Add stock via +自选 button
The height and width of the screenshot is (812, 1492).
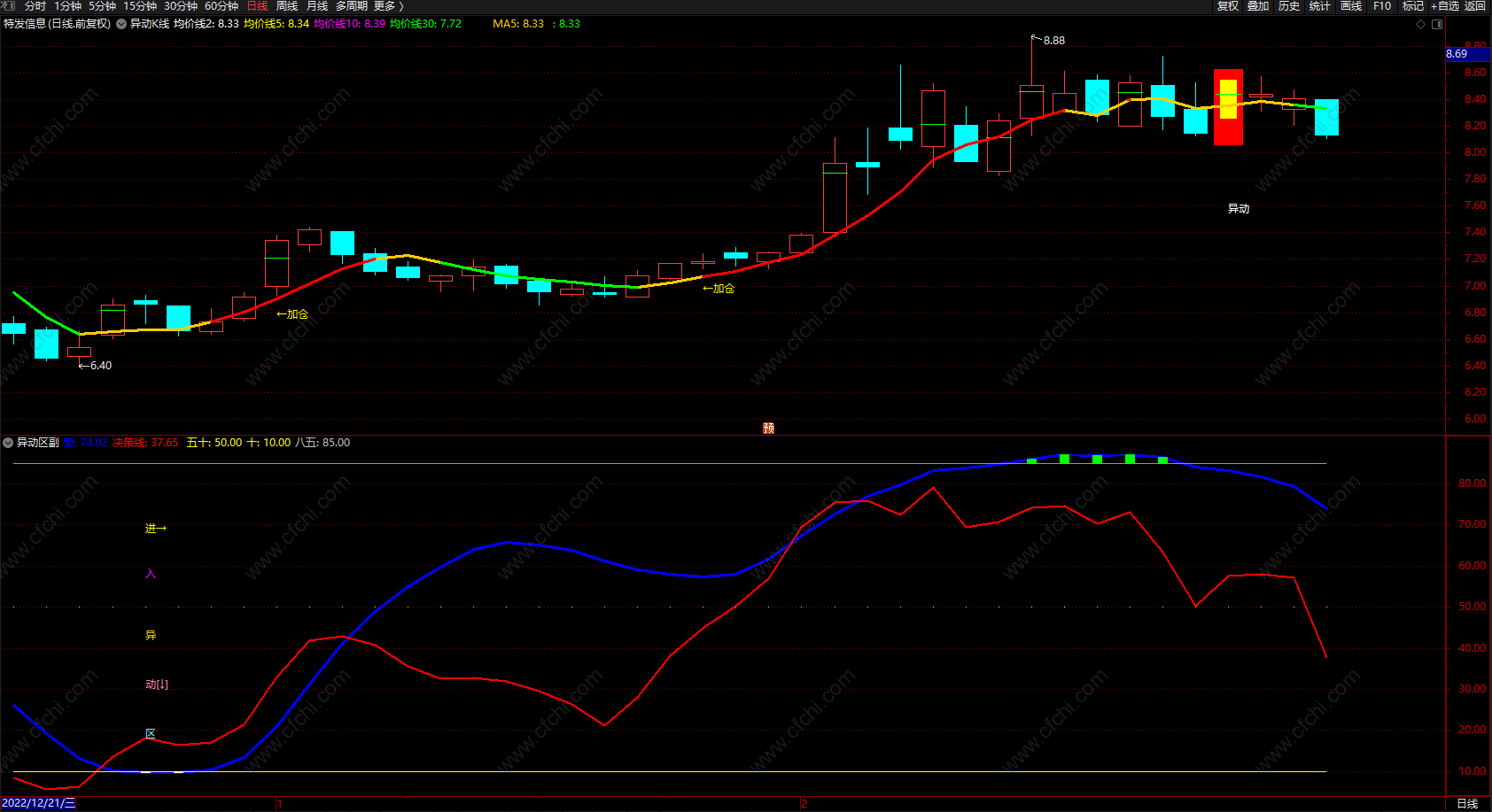1445,6
